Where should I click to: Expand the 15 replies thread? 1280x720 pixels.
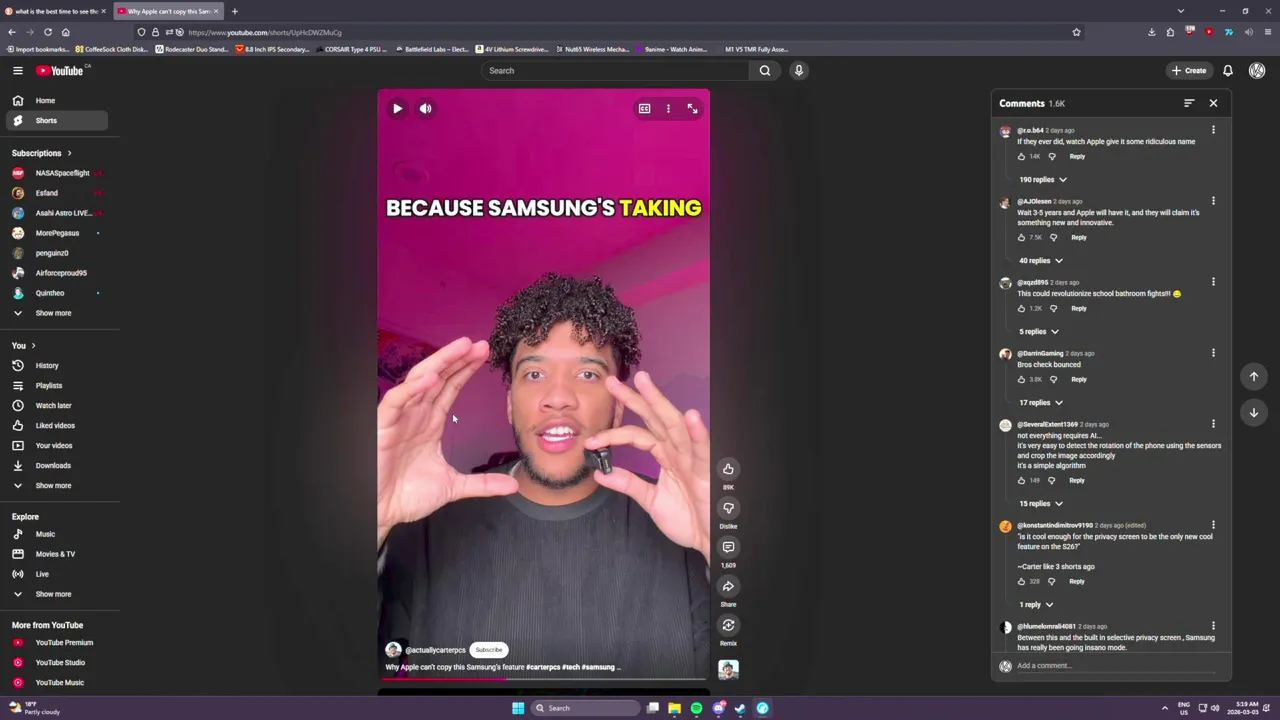[1041, 504]
